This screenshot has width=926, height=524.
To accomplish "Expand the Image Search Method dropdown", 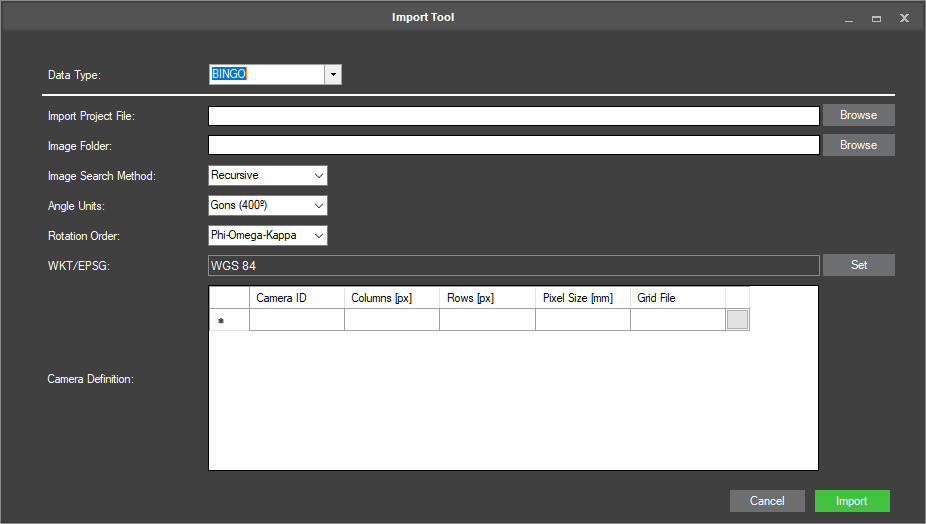I will pos(319,176).
